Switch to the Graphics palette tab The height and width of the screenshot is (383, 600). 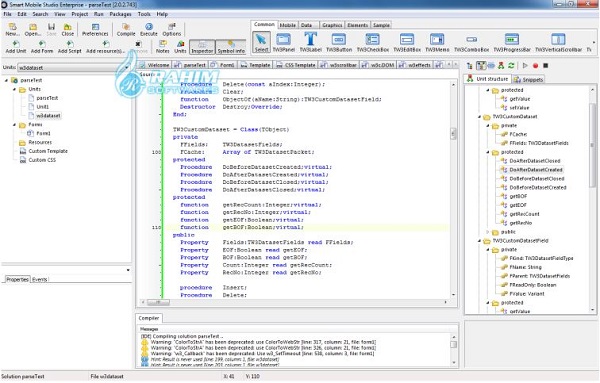point(332,25)
